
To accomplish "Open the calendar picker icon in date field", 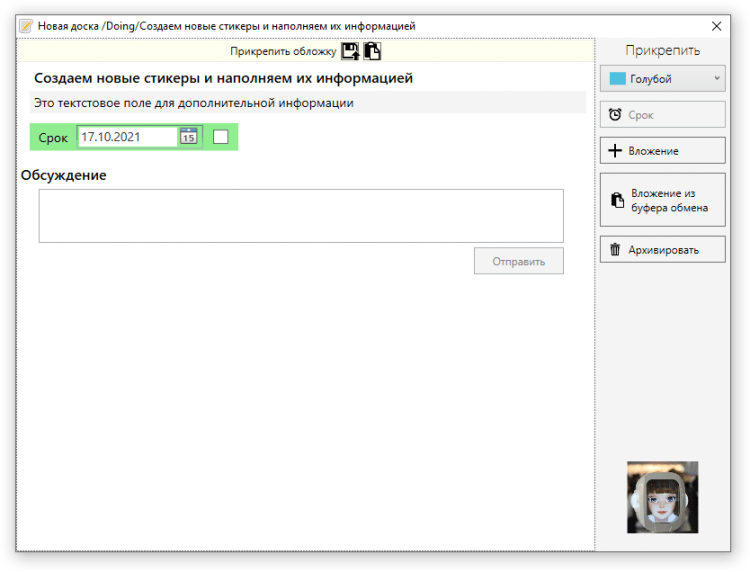I will point(188,137).
